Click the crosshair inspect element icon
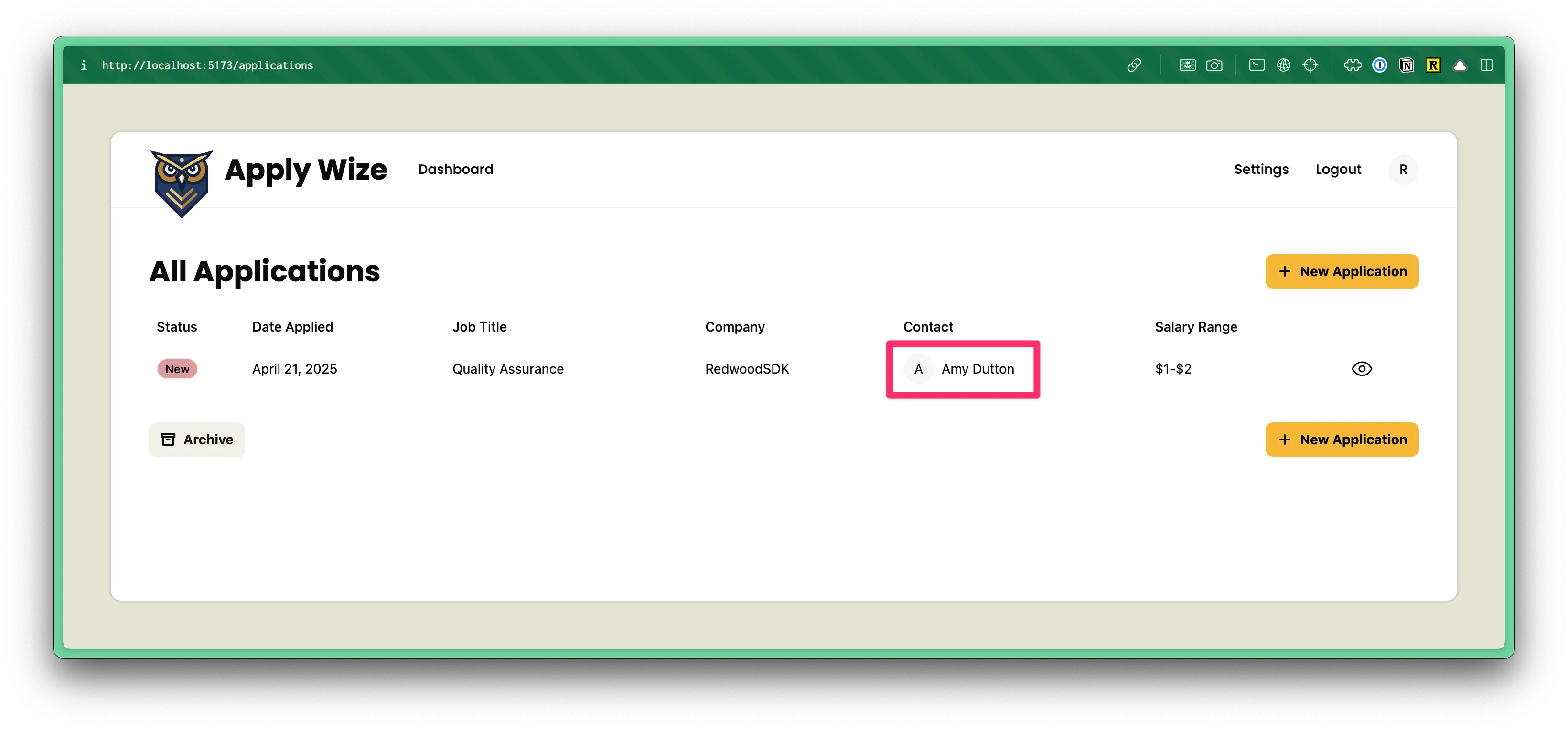The width and height of the screenshot is (1568, 729). click(x=1310, y=65)
